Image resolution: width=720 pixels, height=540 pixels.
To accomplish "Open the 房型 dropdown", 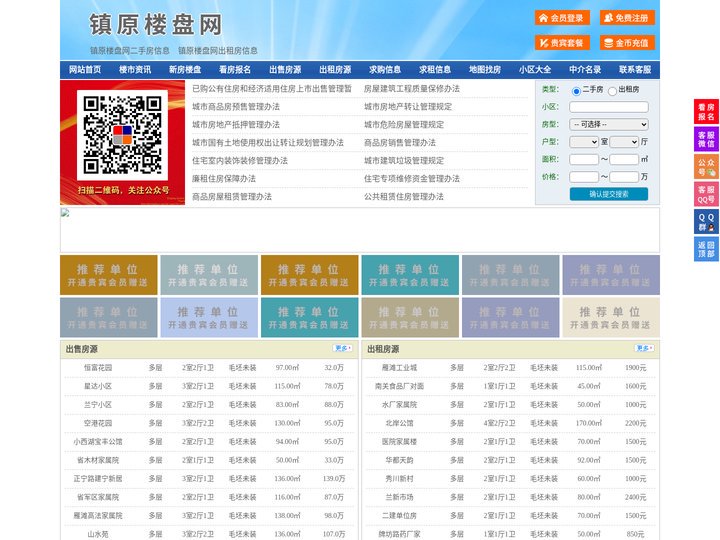I will 609,124.
